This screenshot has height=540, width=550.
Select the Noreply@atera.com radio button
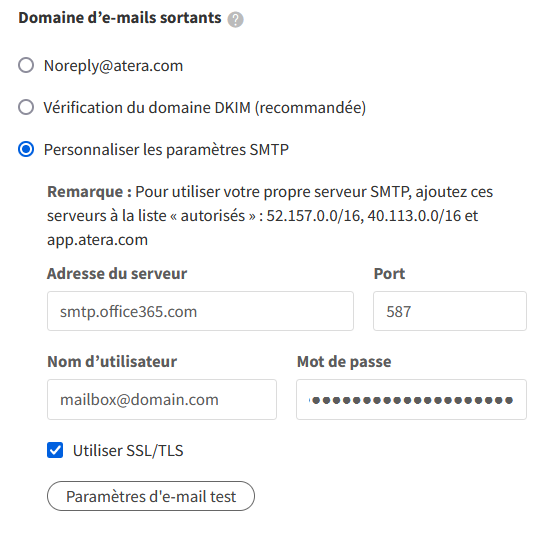tap(26, 65)
